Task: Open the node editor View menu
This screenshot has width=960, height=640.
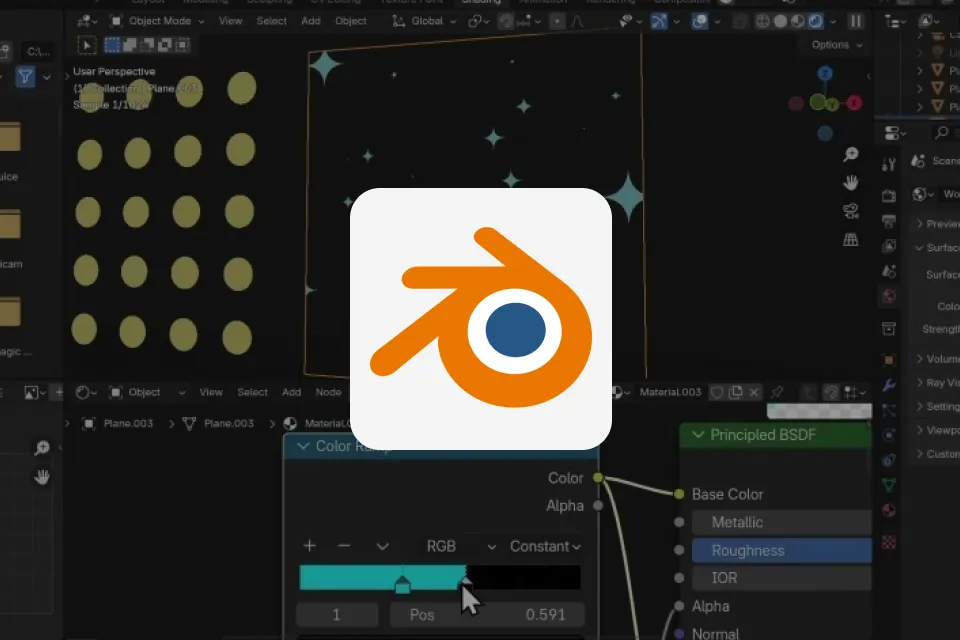Action: click(x=211, y=392)
